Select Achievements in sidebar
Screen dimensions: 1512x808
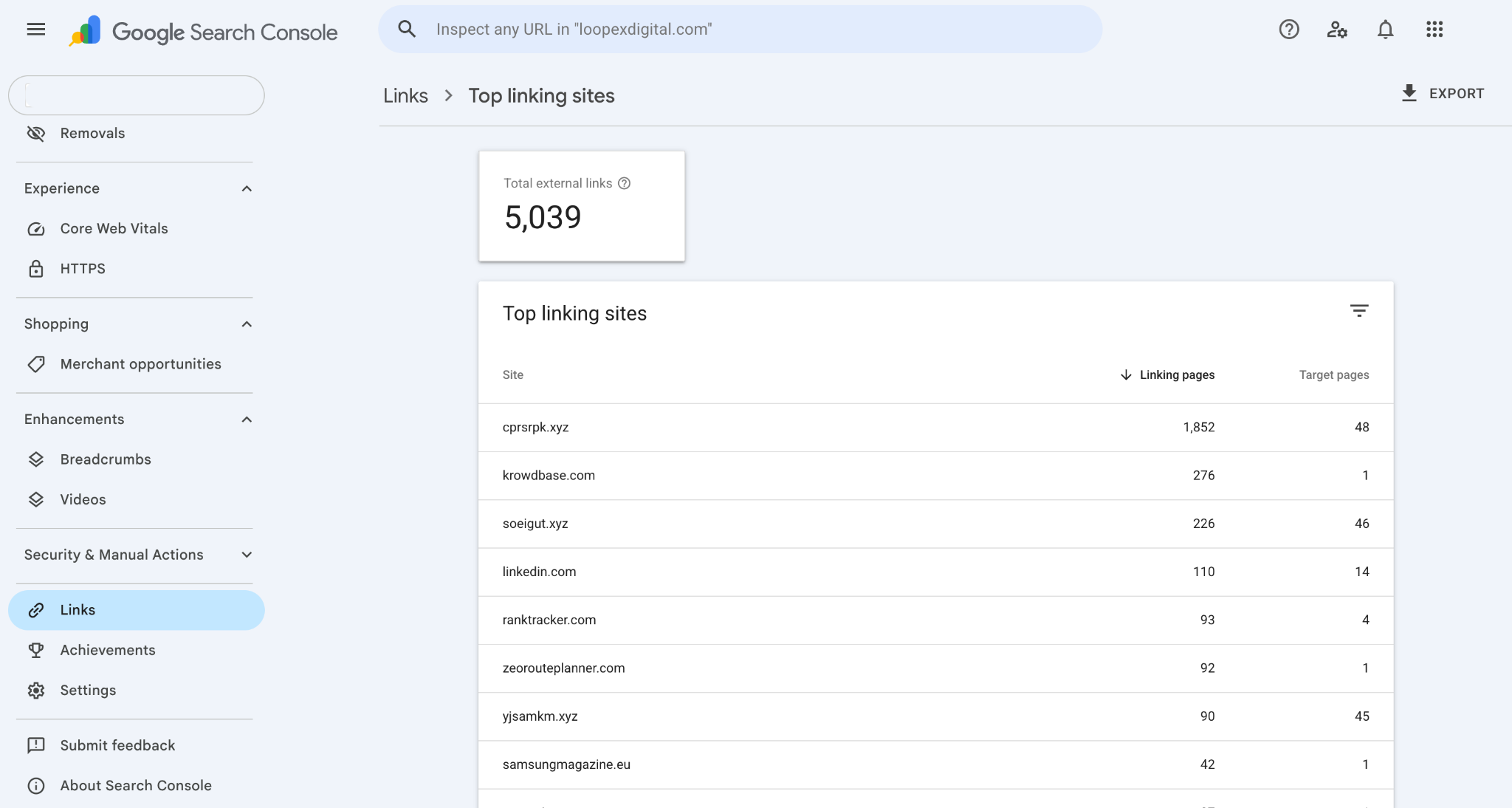(x=137, y=651)
